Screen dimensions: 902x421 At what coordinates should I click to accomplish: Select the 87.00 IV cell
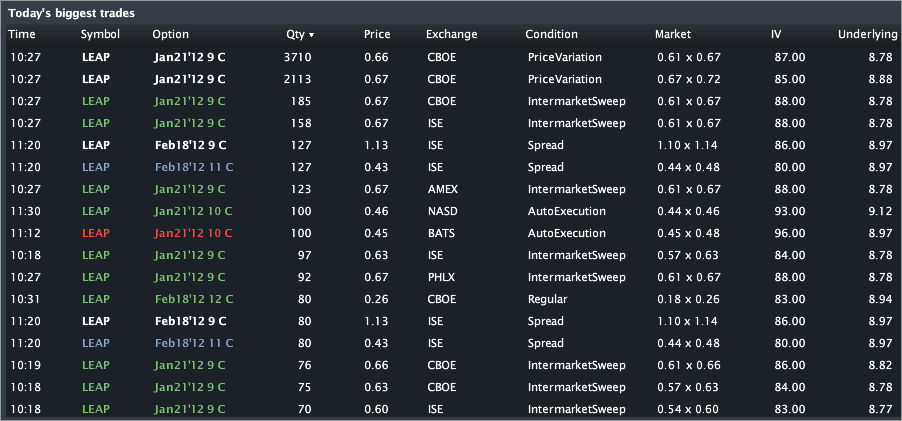point(791,58)
